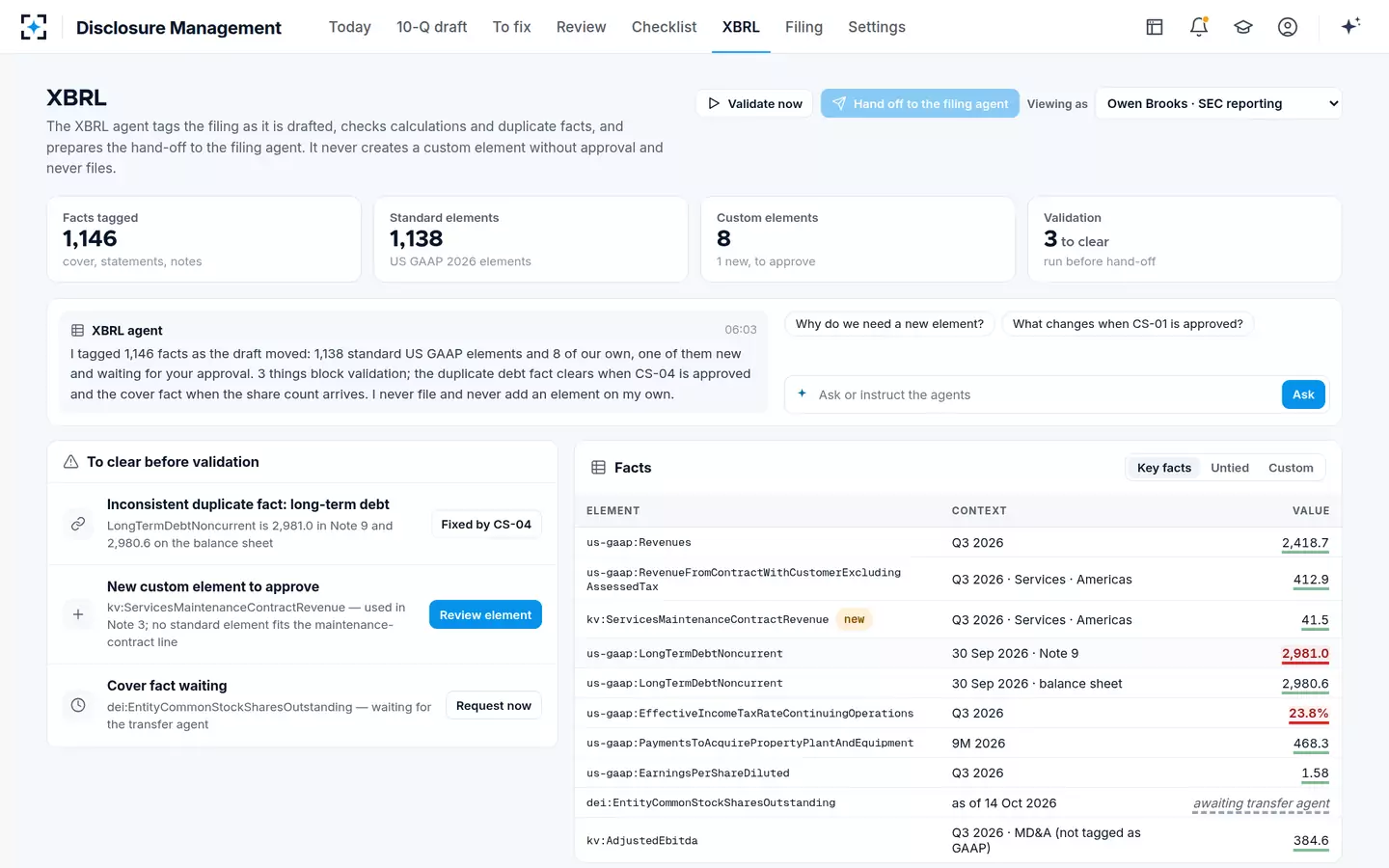The height and width of the screenshot is (868, 1389).
Task: Click the link icon beside duplicate debt fact
Action: click(x=78, y=524)
